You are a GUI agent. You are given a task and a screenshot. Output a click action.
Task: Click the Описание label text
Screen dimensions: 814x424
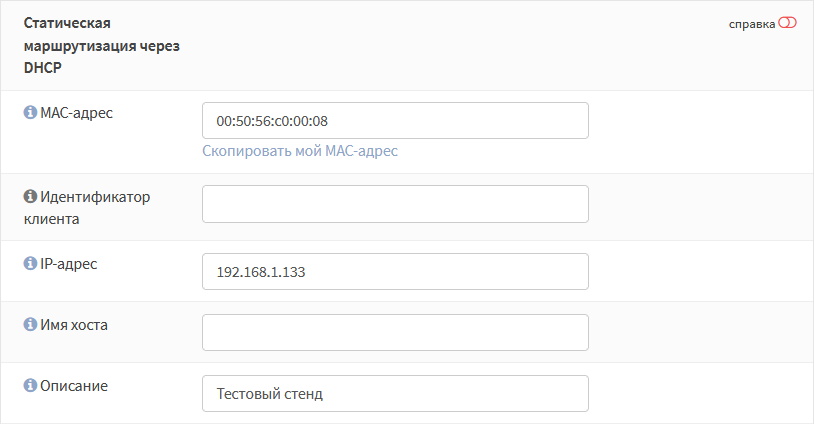click(x=74, y=386)
